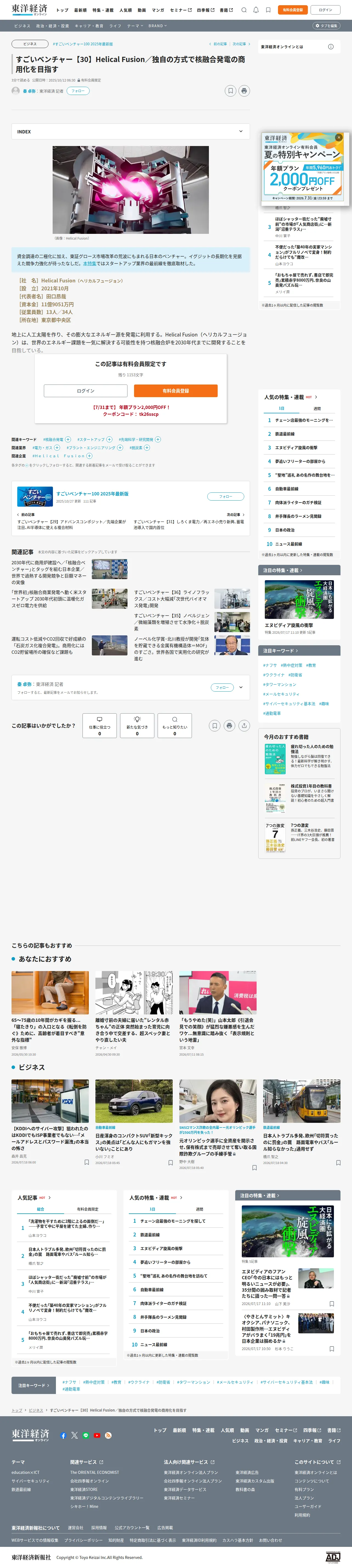Click the ログイン button in the paywall box

86,391
